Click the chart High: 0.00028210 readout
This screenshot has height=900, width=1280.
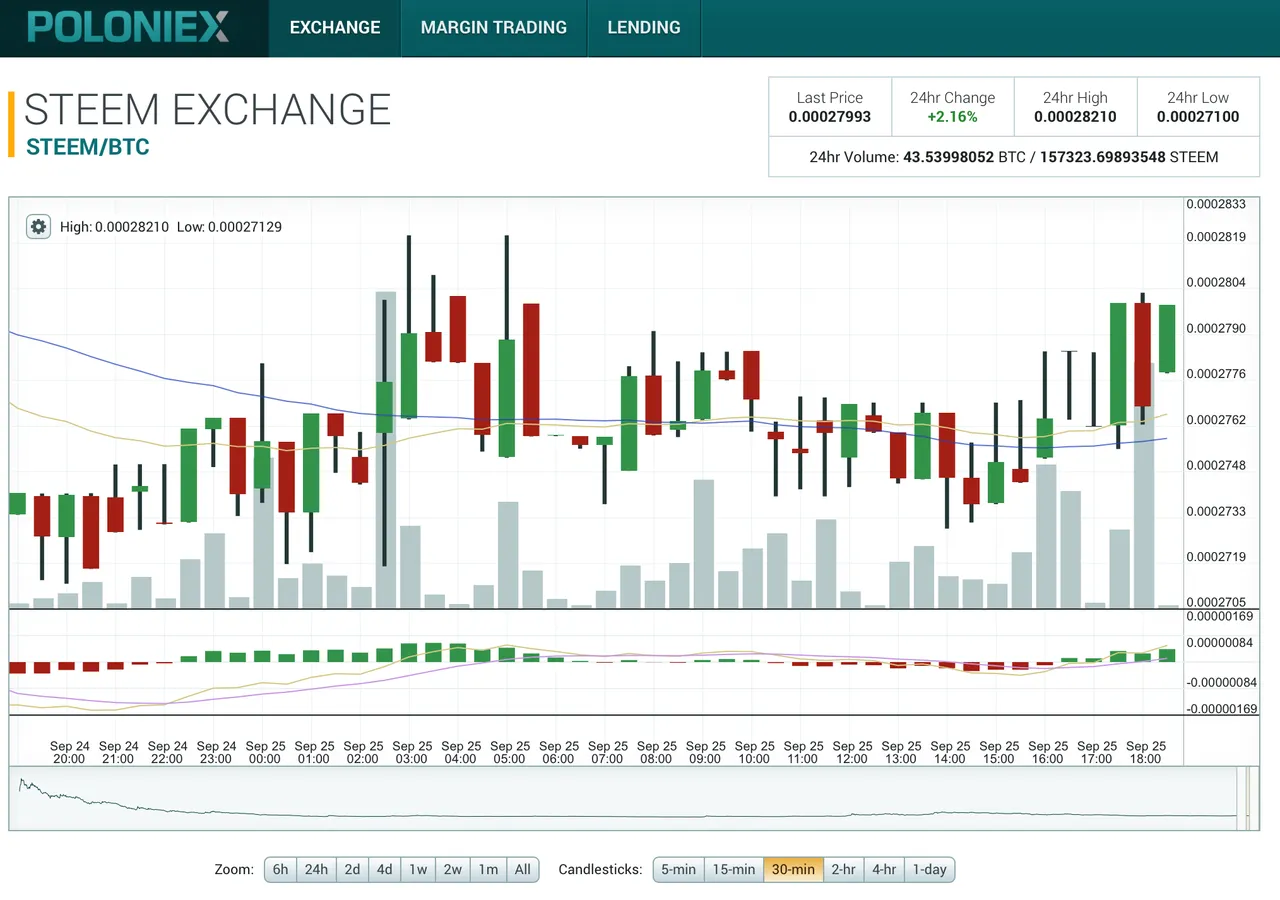pyautogui.click(x=114, y=227)
